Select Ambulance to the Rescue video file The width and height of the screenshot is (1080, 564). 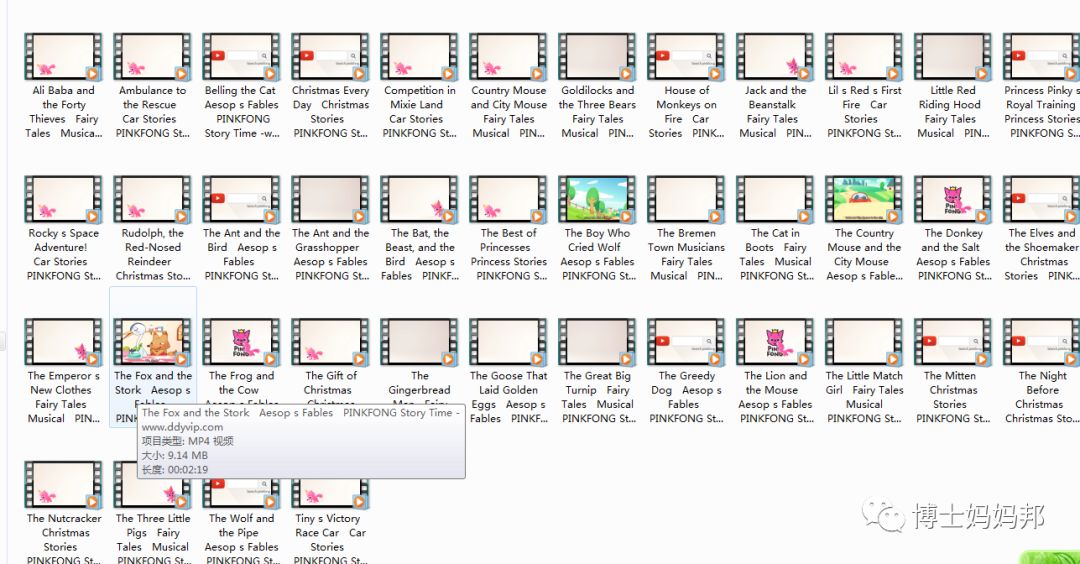pyautogui.click(x=152, y=56)
